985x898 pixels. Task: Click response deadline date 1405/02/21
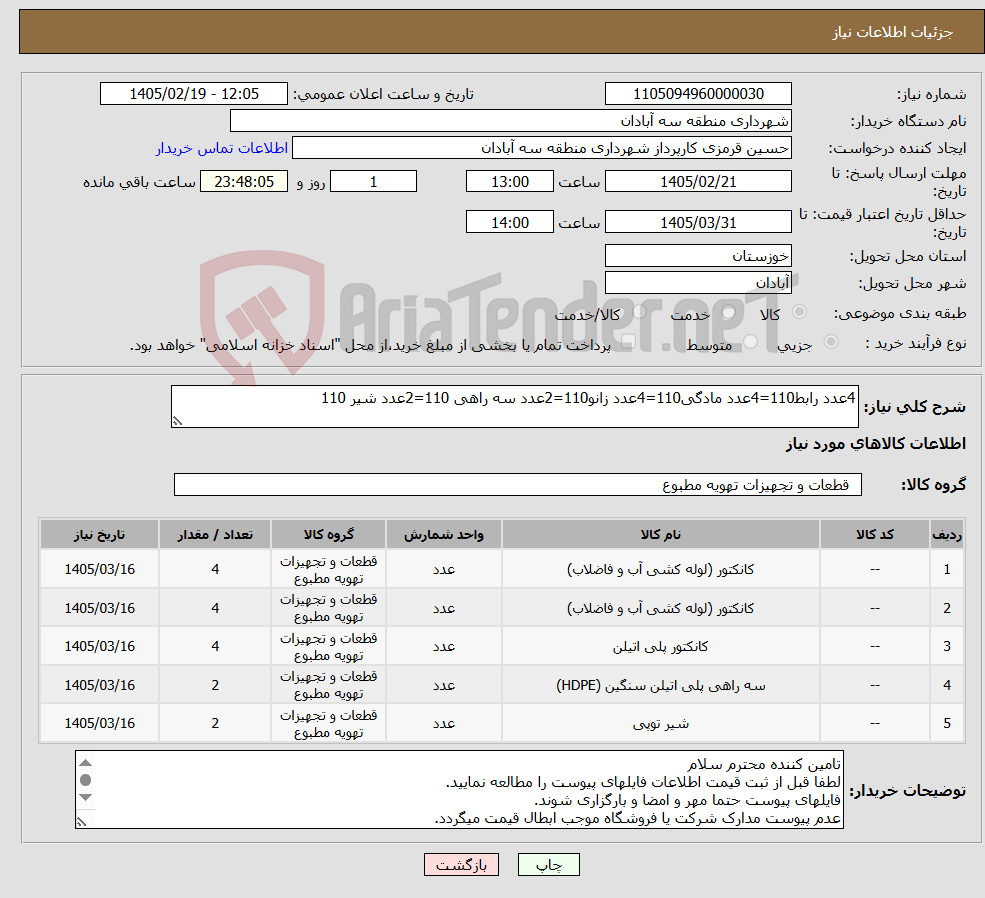click(698, 181)
